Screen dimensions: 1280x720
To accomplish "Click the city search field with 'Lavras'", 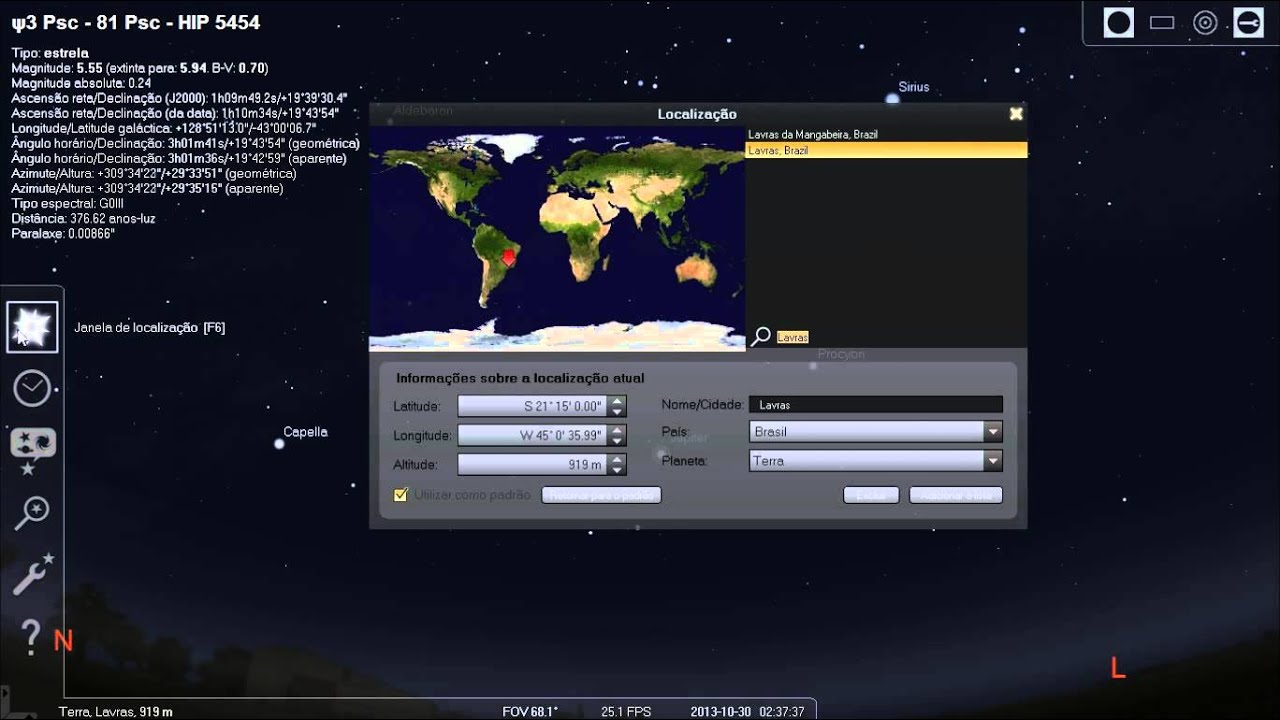I will [x=792, y=338].
